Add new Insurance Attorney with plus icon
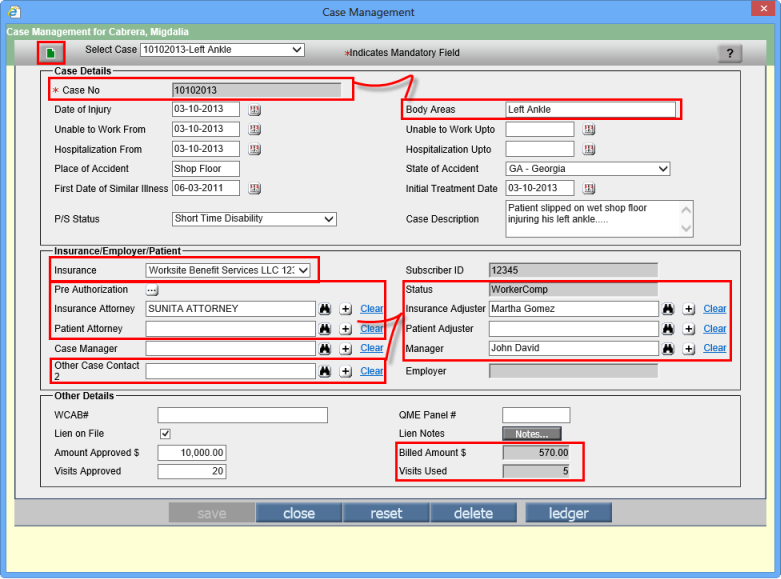The image size is (781, 579). pyautogui.click(x=346, y=309)
